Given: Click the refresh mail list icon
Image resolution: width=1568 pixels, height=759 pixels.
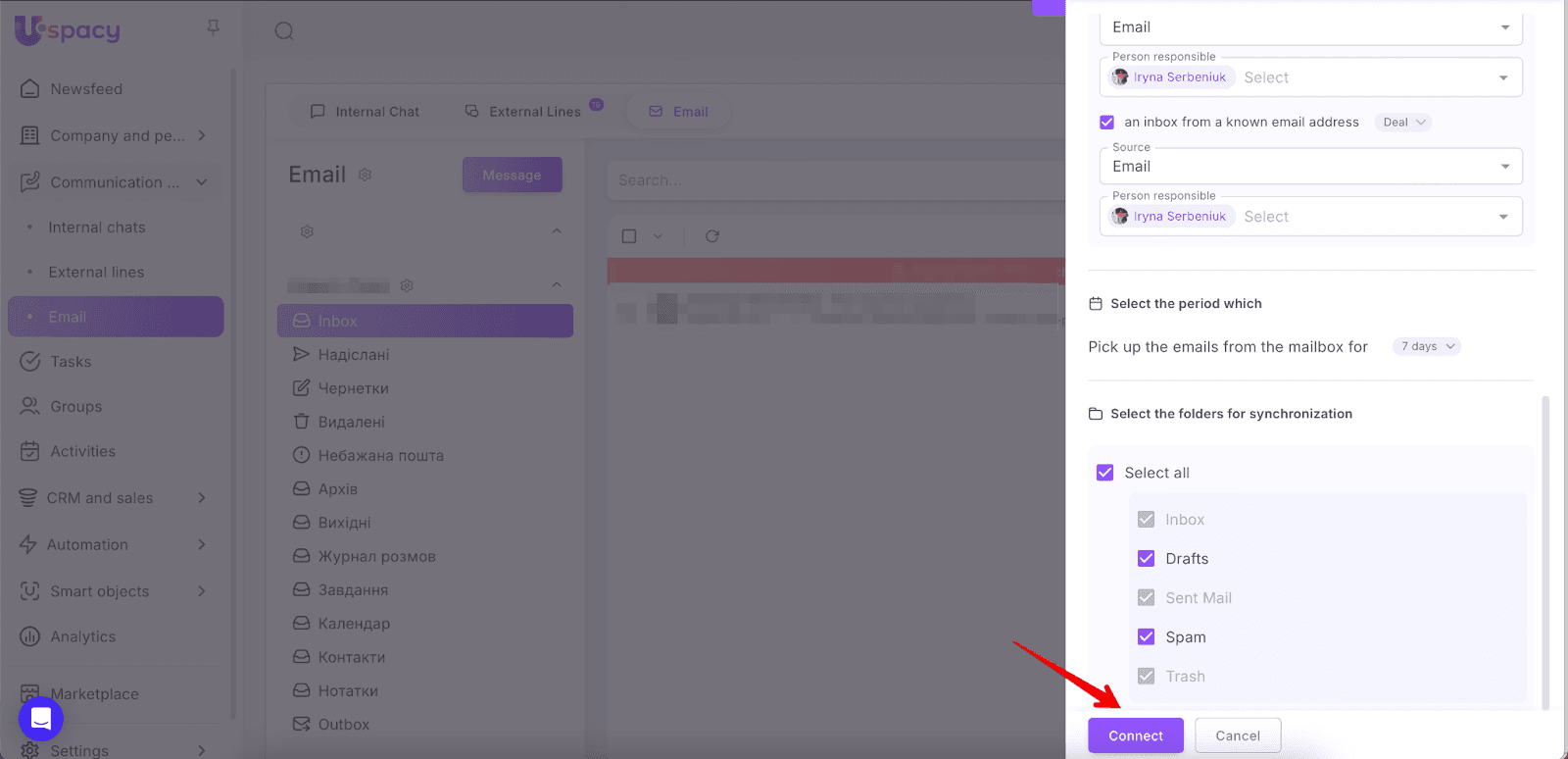Looking at the screenshot, I should [x=712, y=236].
